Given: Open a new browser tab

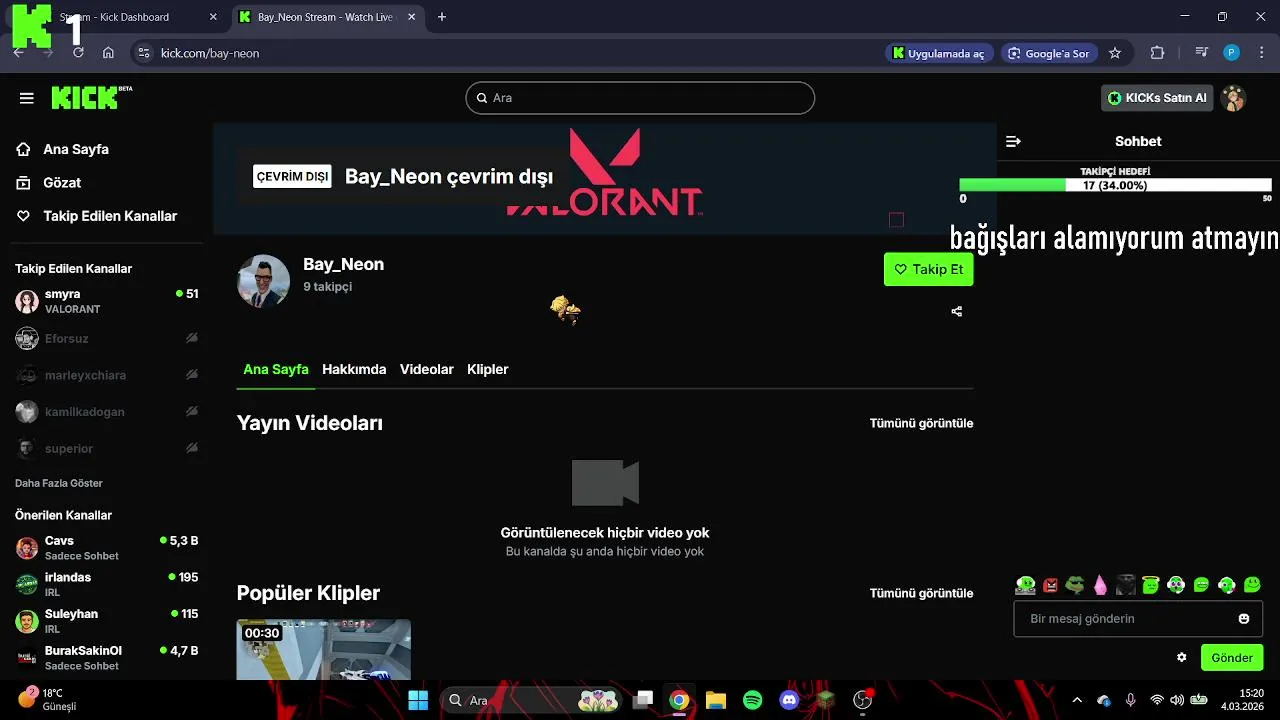Looking at the screenshot, I should click(x=442, y=17).
